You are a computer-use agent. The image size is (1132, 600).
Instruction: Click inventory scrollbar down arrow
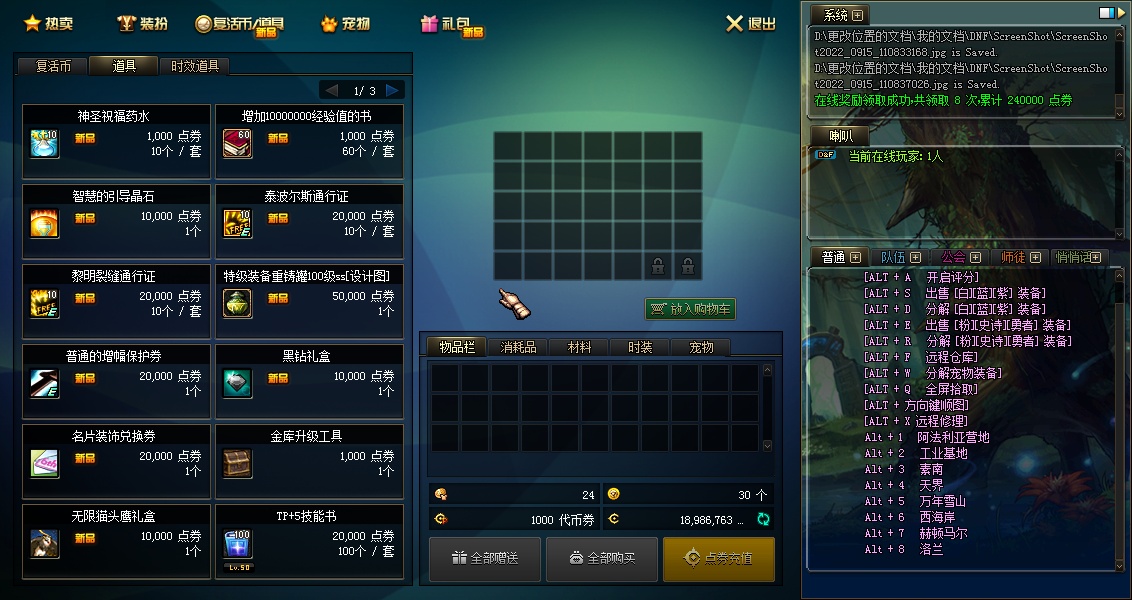[767, 446]
